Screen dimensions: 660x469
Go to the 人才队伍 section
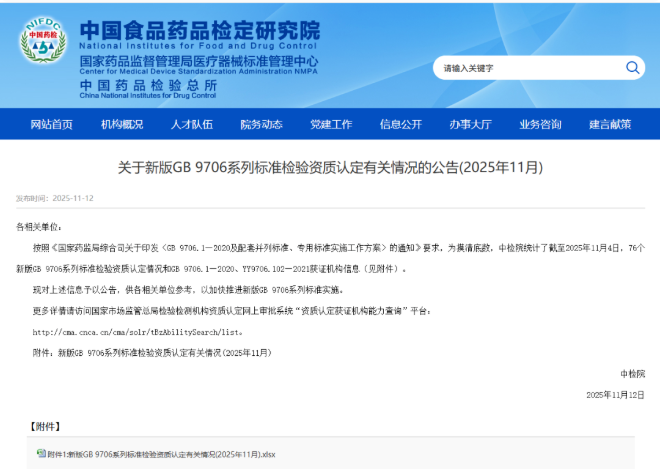pyautogui.click(x=192, y=125)
